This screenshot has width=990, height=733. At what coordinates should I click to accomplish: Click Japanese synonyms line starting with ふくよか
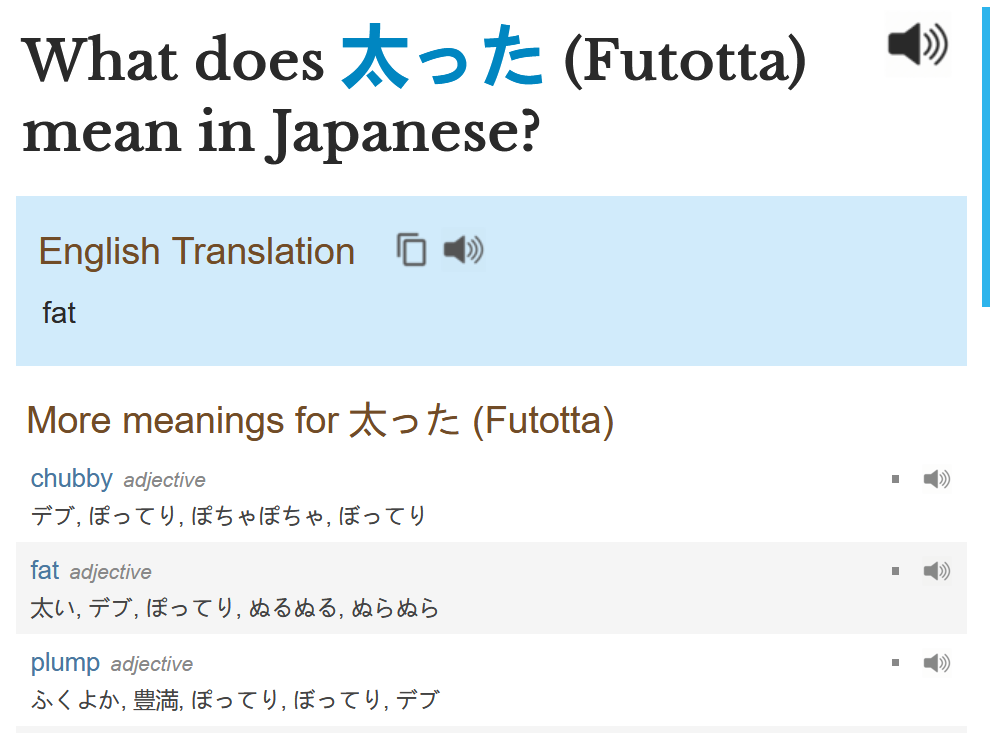235,700
